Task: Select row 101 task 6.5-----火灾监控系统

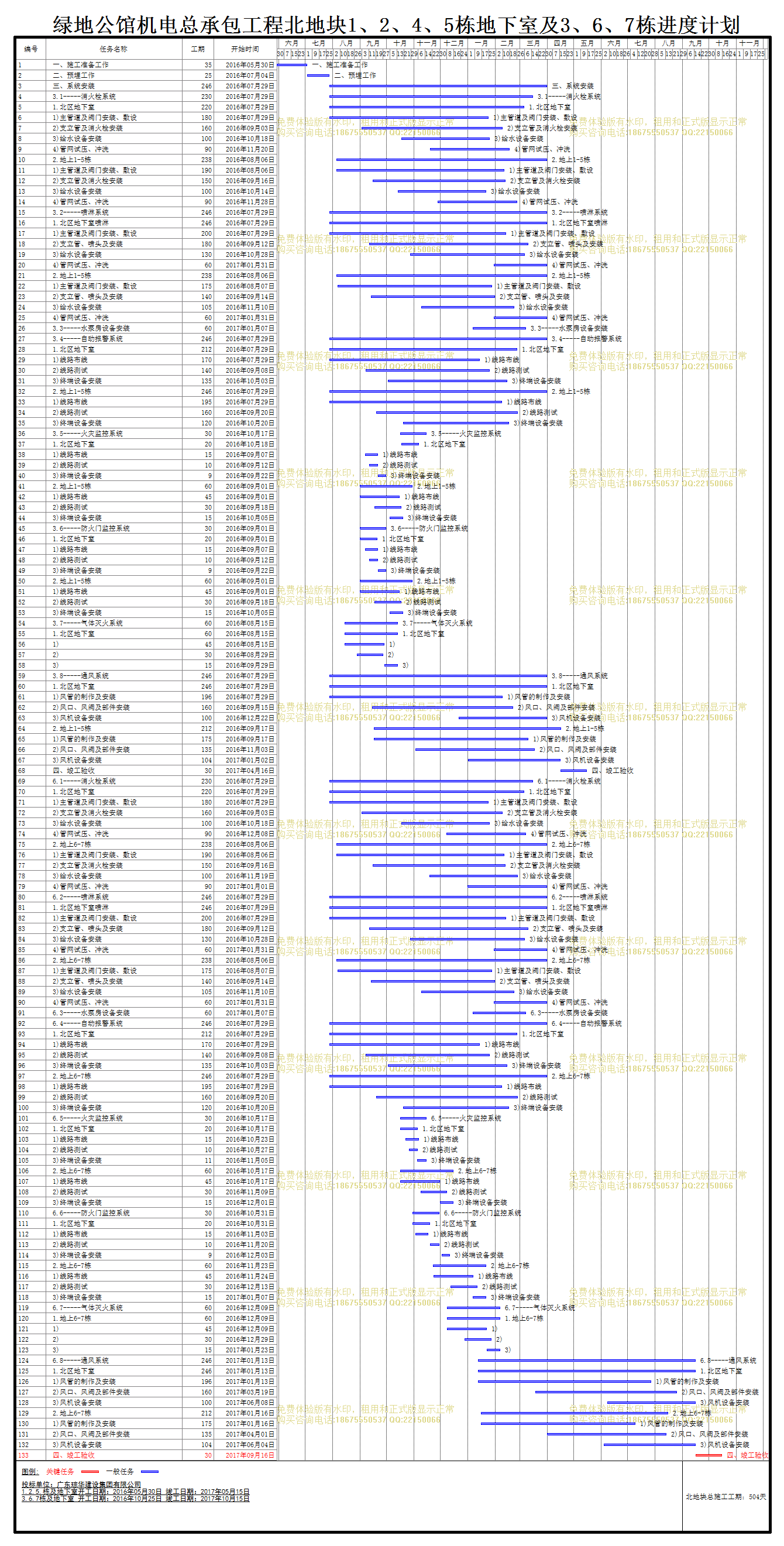Action: click(88, 1119)
